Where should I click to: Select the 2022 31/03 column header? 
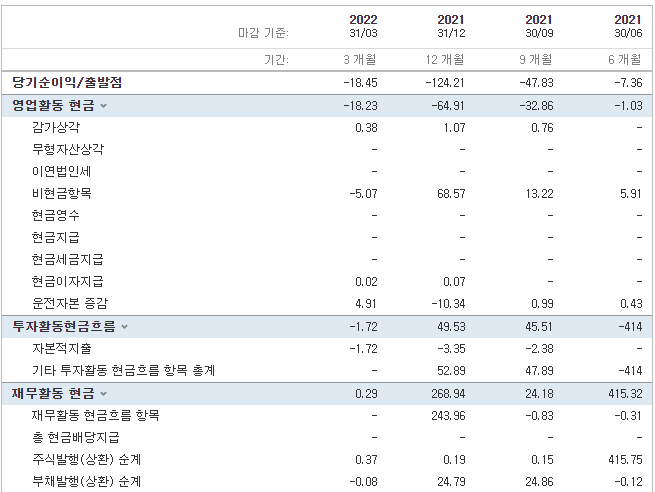click(x=363, y=26)
